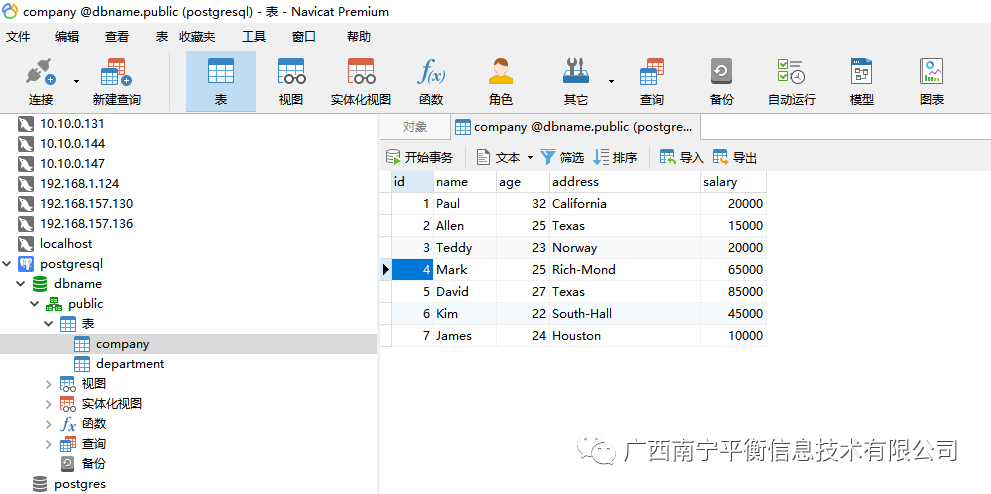The width and height of the screenshot is (991, 494).
Task: Open the 编辑 menu
Action: pos(67,37)
